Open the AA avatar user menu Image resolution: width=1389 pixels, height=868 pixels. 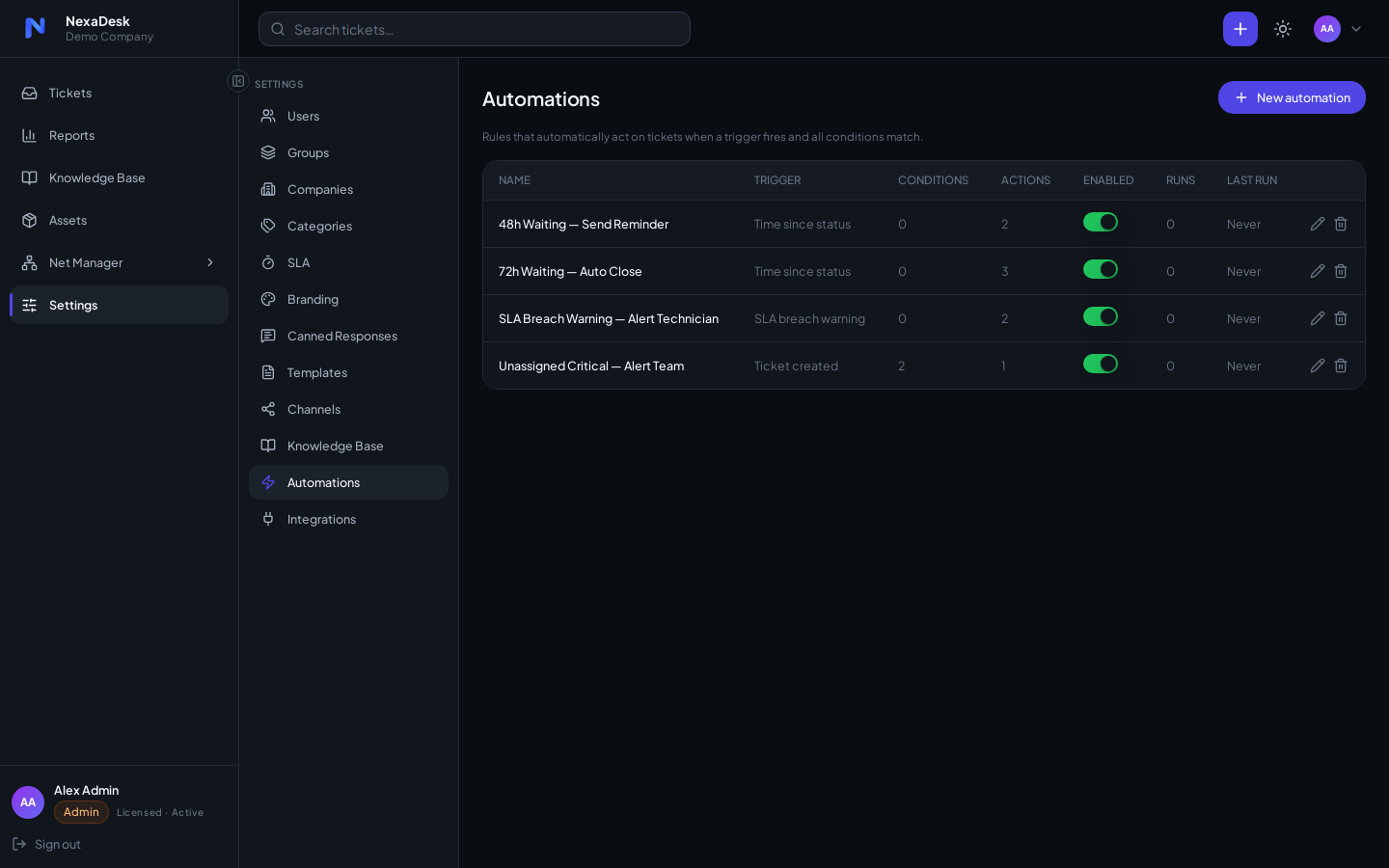tap(1338, 29)
